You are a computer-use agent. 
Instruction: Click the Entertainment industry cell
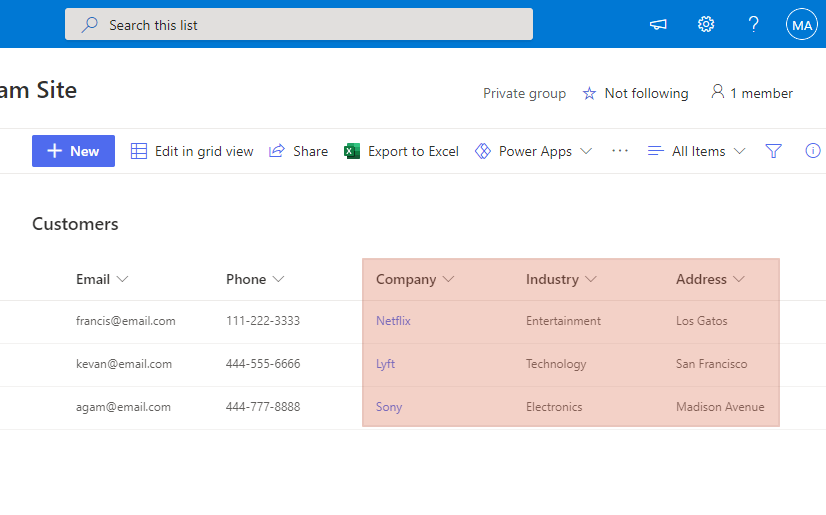(563, 321)
